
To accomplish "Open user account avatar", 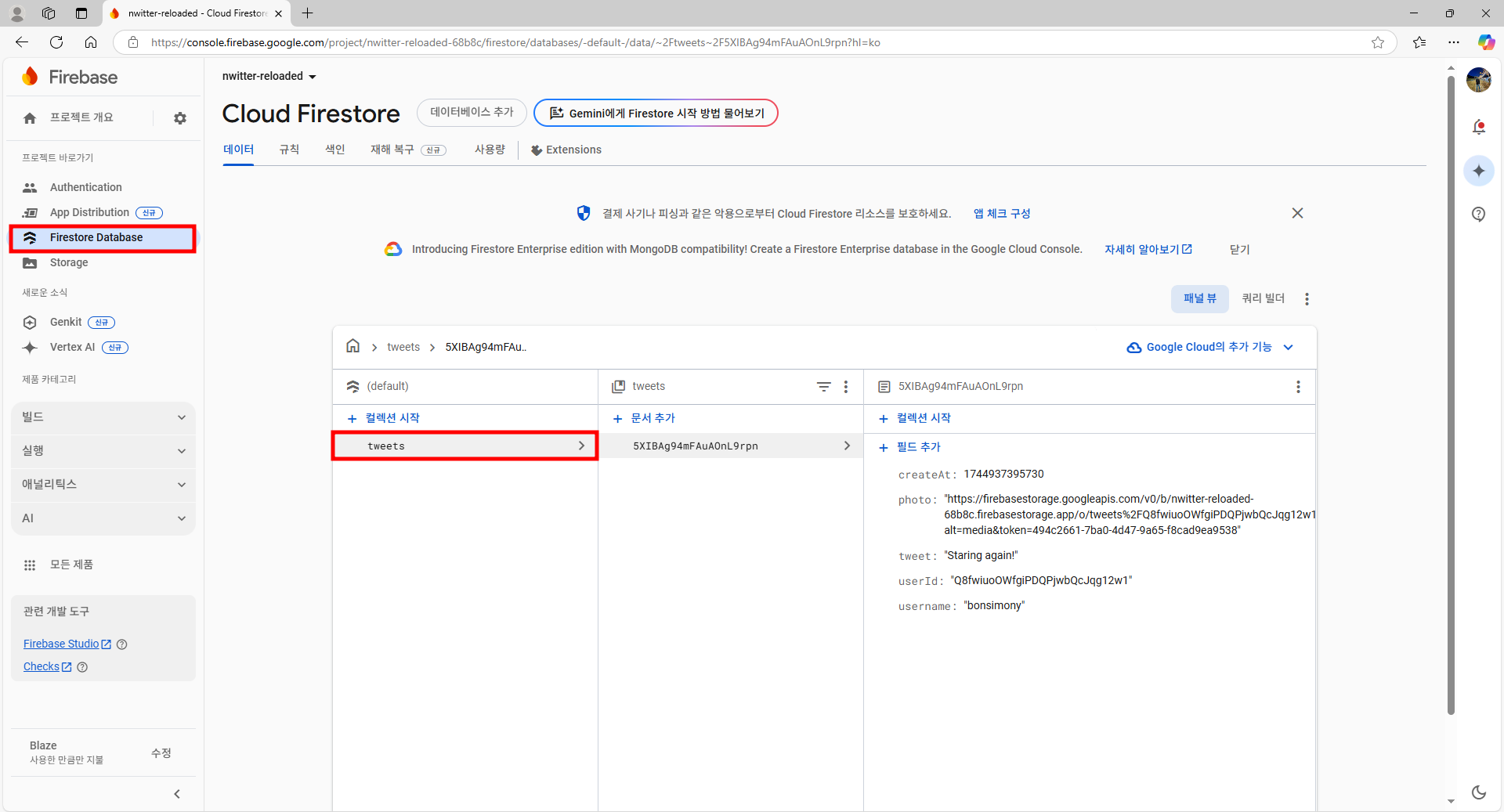I will [1479, 80].
